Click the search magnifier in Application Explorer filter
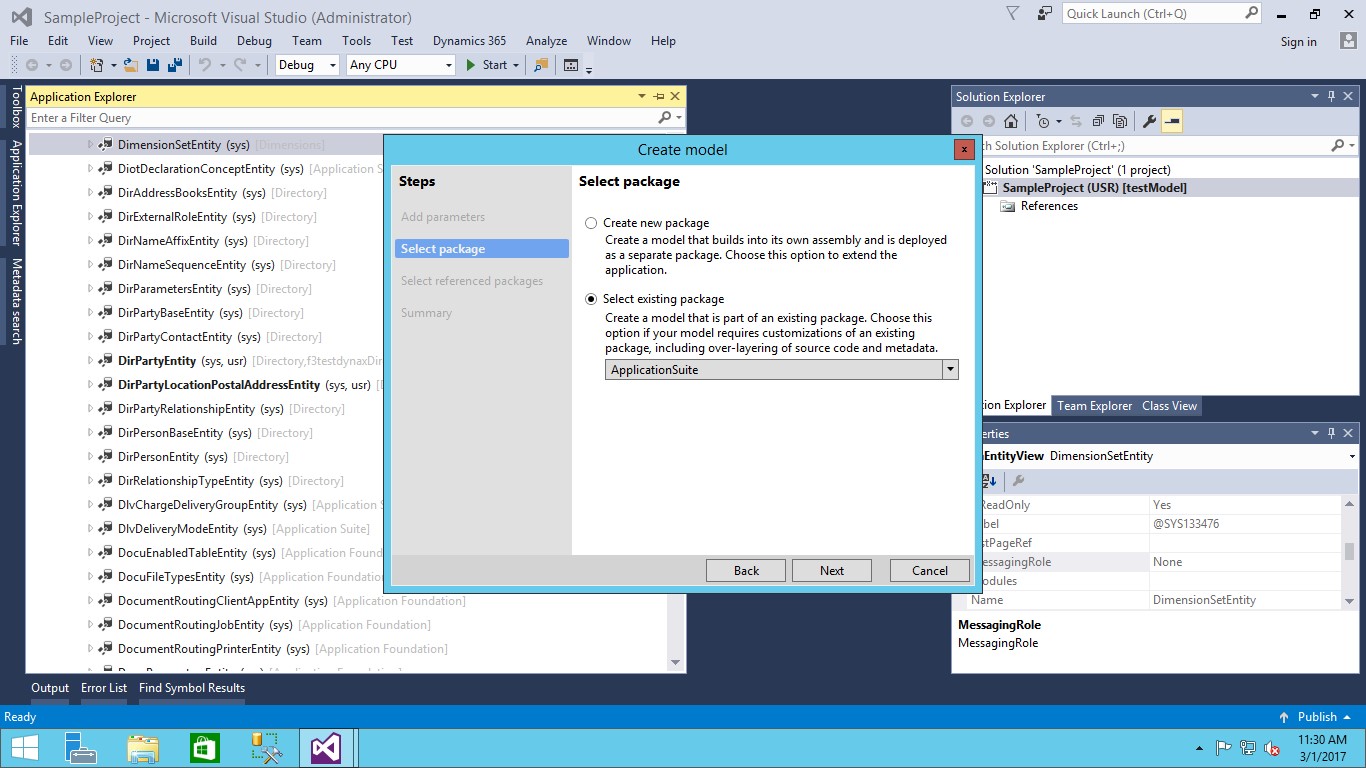 point(664,118)
